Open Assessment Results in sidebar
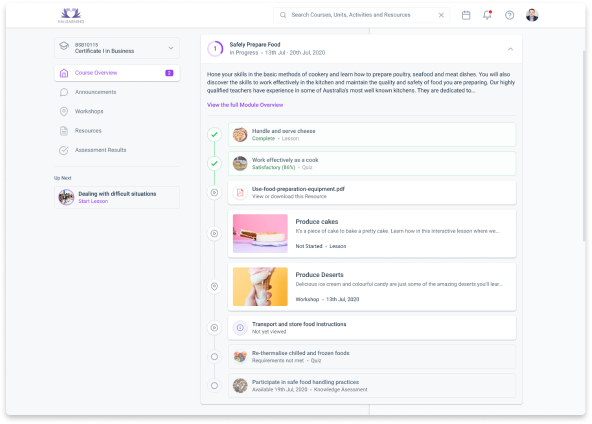Screen dimensions: 592x424 tap(117, 150)
